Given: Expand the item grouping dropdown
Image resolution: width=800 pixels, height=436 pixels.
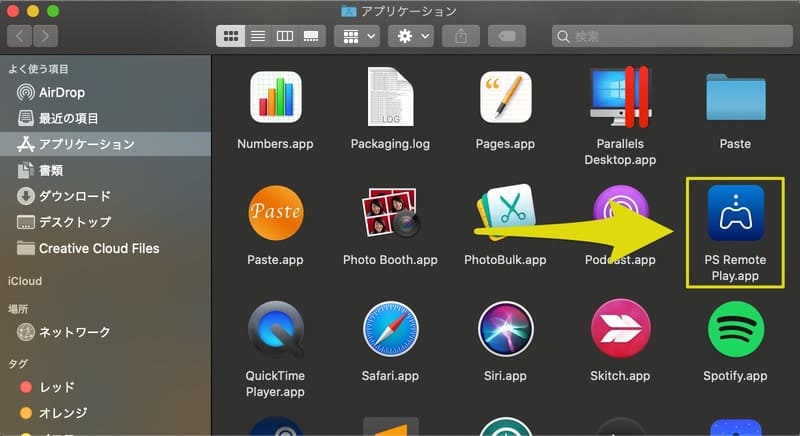Looking at the screenshot, I should pos(359,36).
